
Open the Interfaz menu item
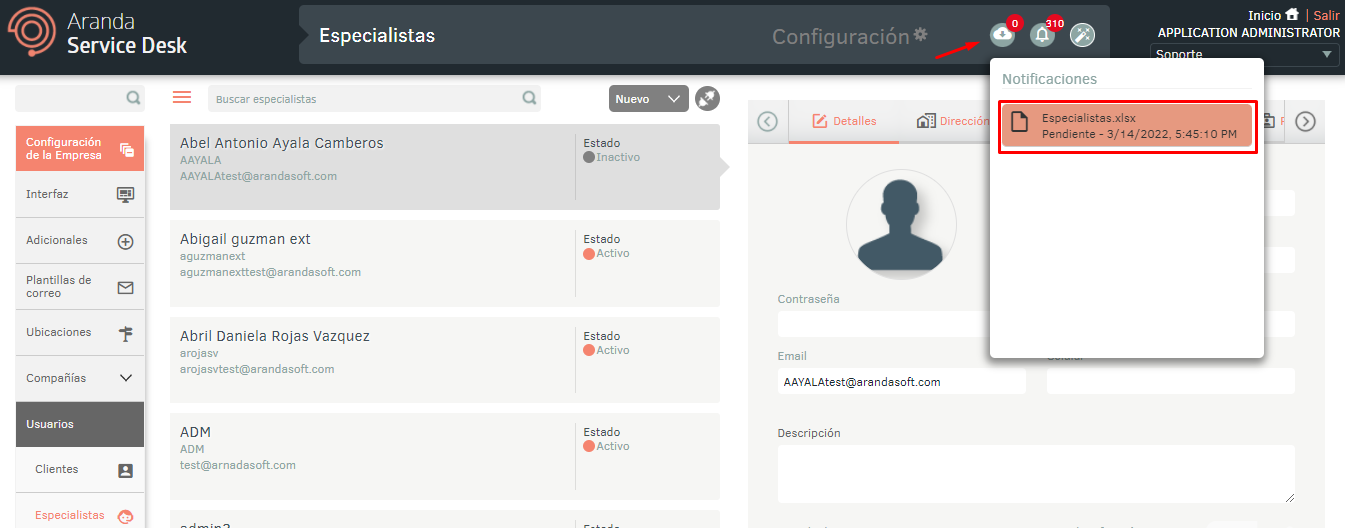click(x=80, y=194)
